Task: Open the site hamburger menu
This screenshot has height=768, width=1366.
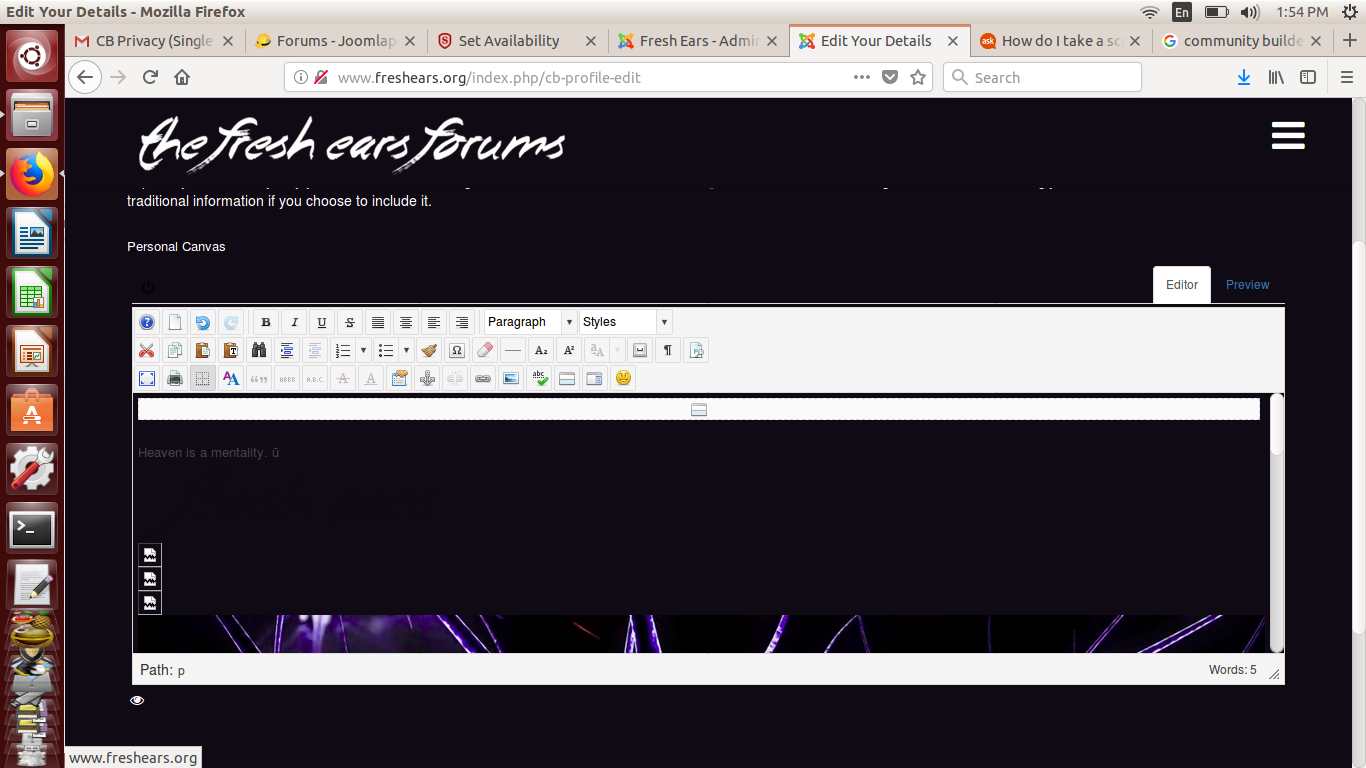Action: (x=1288, y=136)
